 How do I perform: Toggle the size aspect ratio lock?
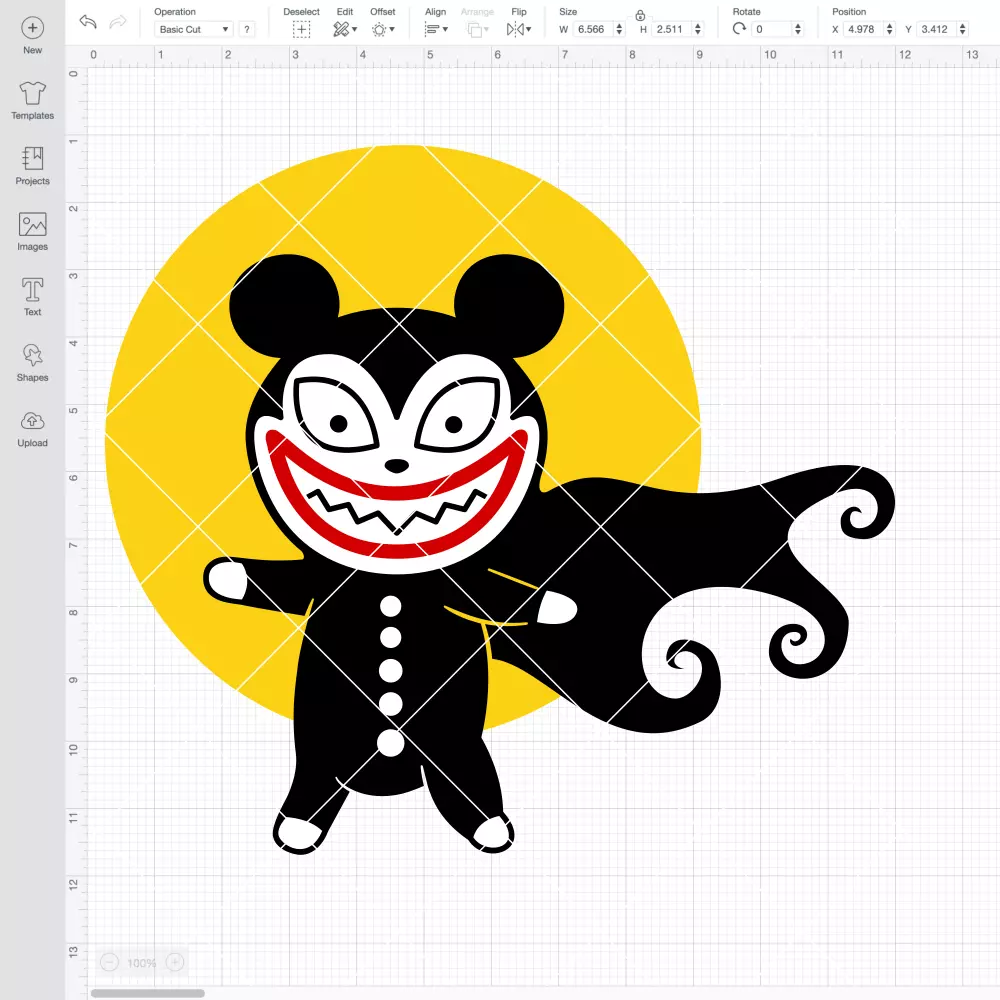(x=640, y=15)
